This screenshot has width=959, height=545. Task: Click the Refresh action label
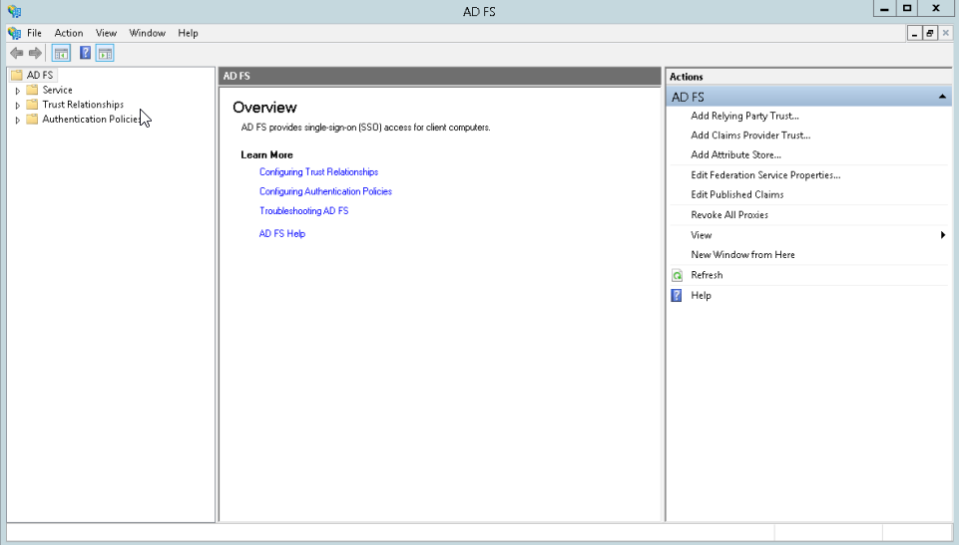707,275
